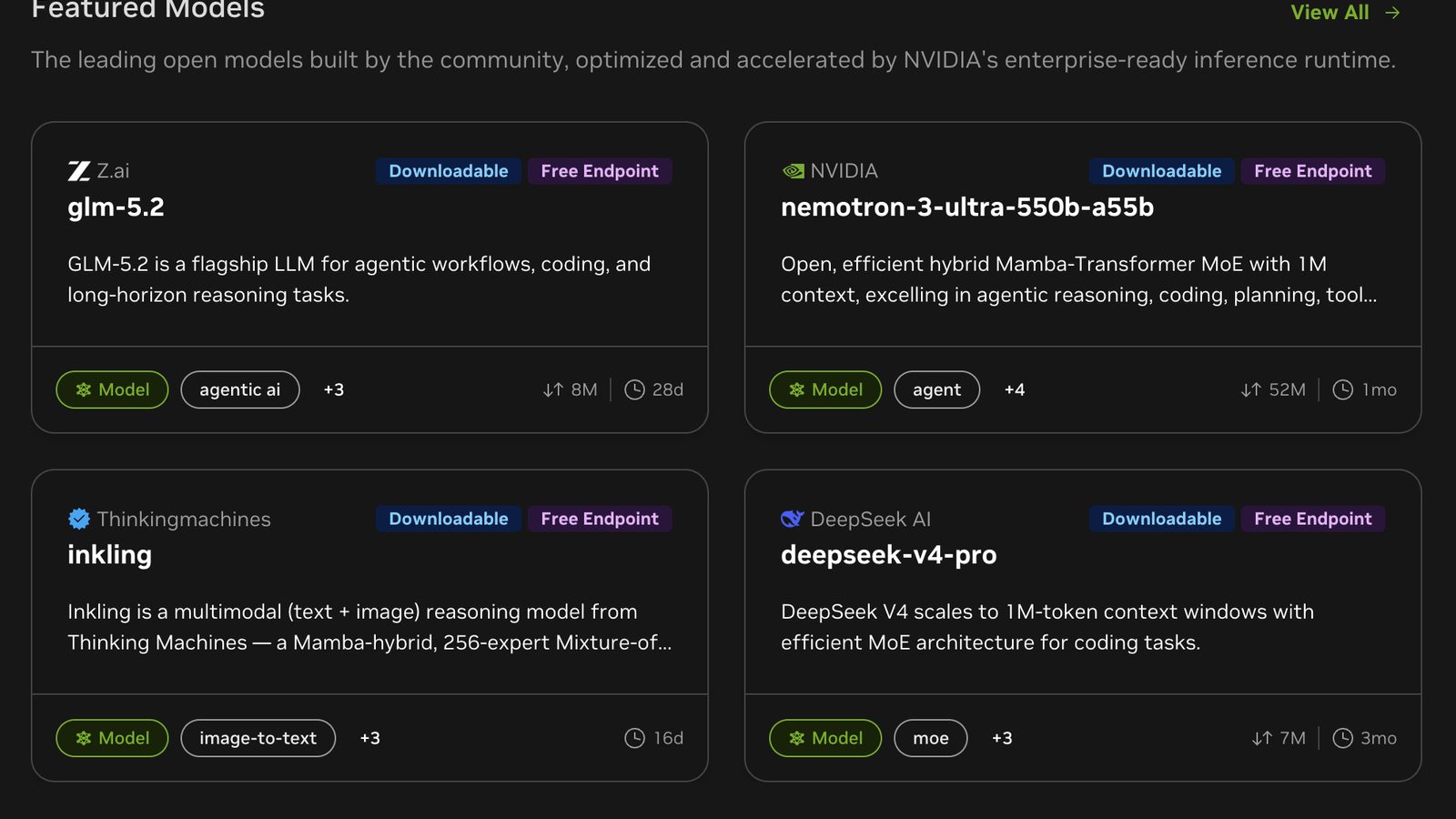Select the agentic ai tag chip

tap(240, 389)
